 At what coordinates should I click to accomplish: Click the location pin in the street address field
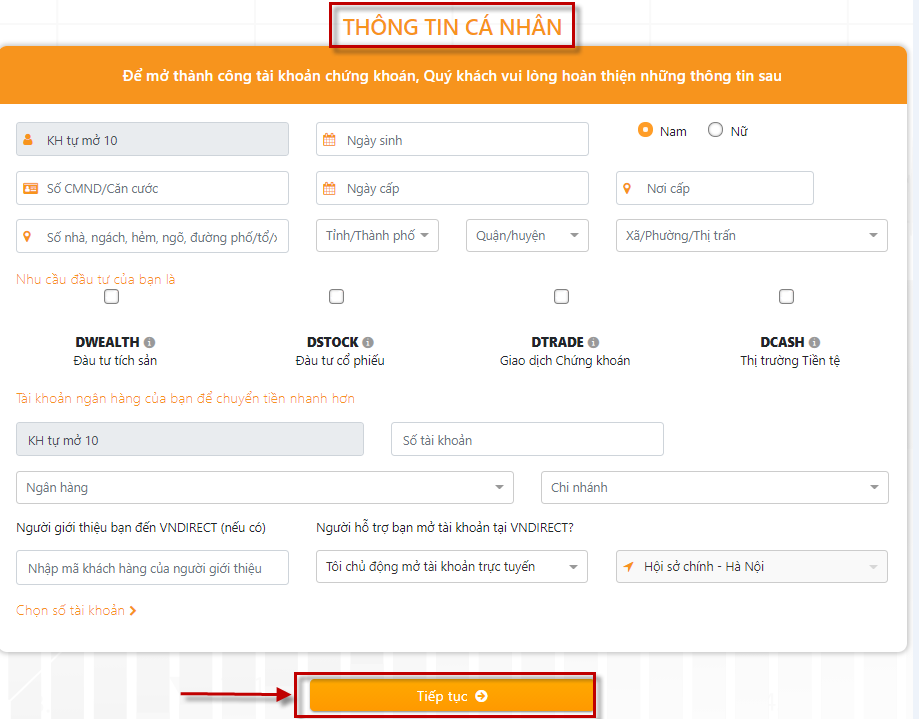tap(27, 235)
